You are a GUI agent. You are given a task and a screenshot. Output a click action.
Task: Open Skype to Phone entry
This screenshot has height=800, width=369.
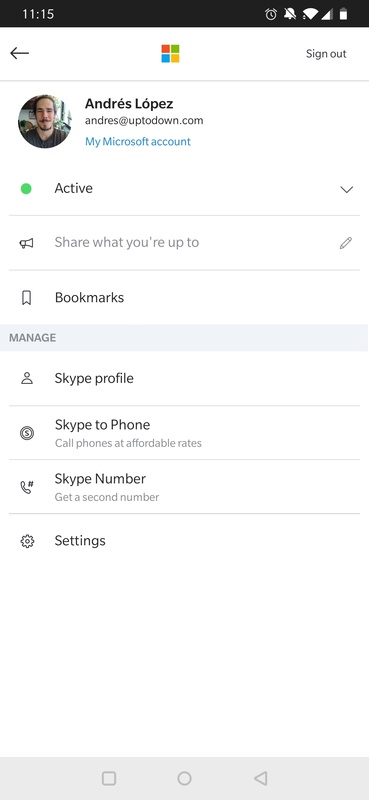[x=184, y=433]
